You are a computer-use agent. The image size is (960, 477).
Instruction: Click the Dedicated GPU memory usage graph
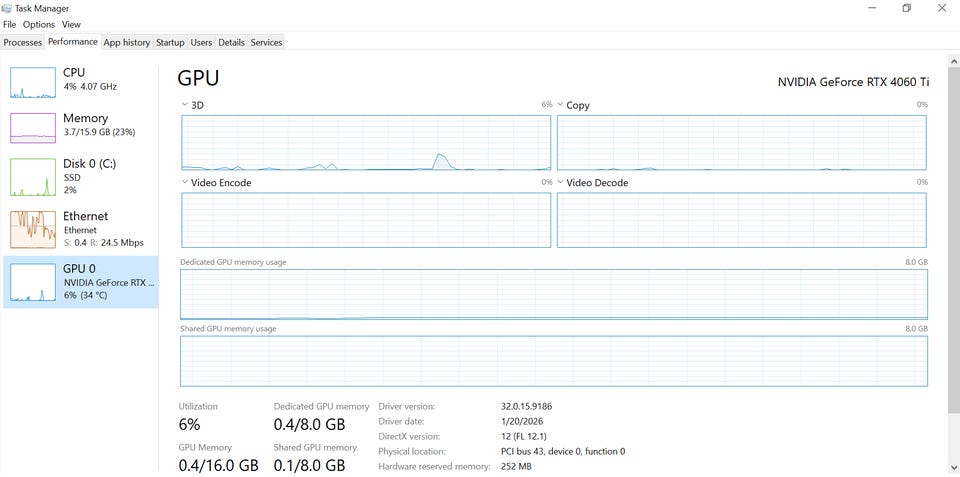pyautogui.click(x=553, y=294)
